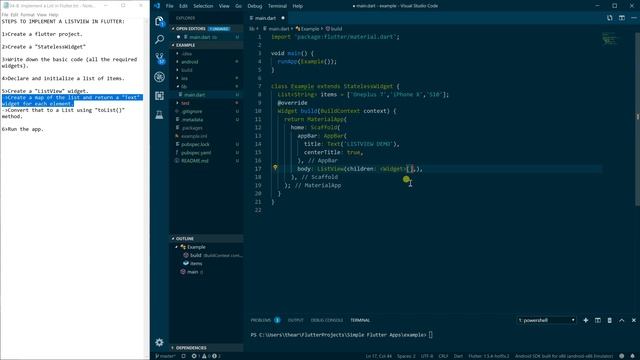Close the terminal panel

coord(633,320)
